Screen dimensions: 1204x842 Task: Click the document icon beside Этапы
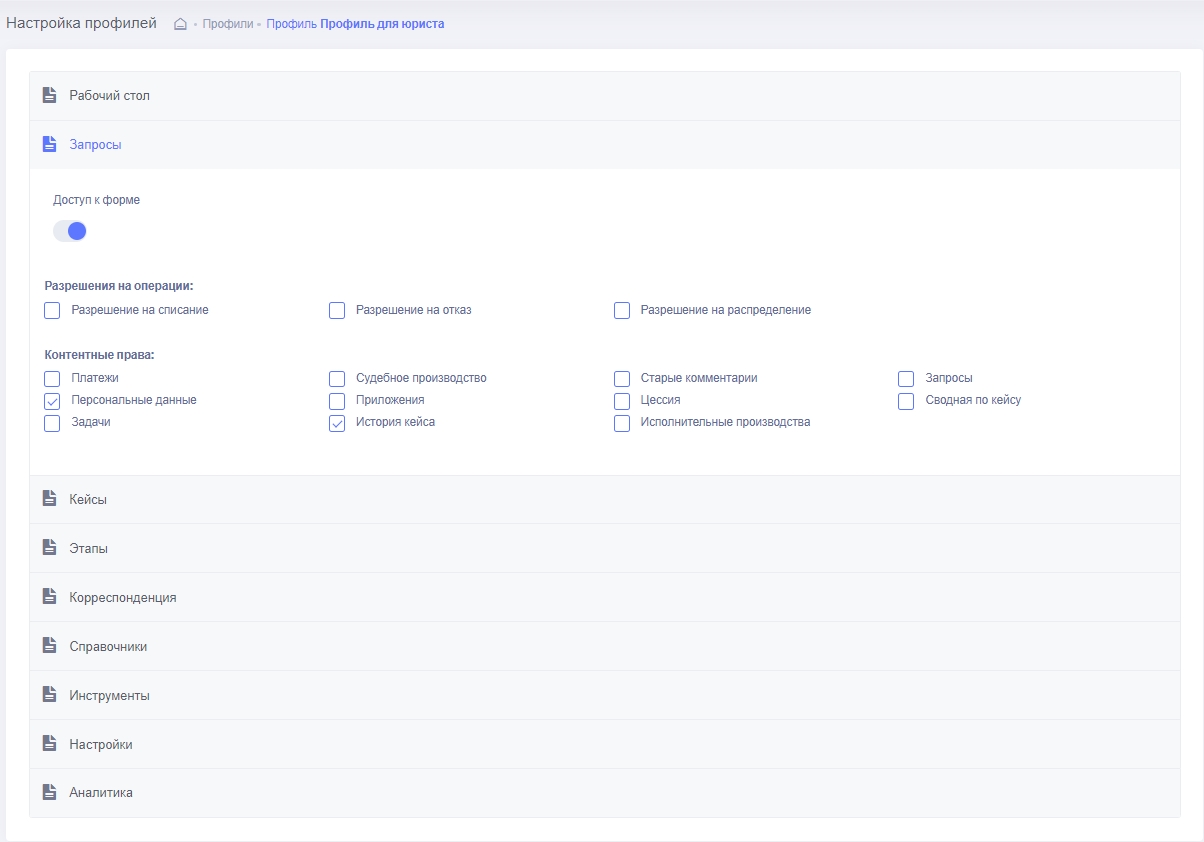click(x=49, y=548)
